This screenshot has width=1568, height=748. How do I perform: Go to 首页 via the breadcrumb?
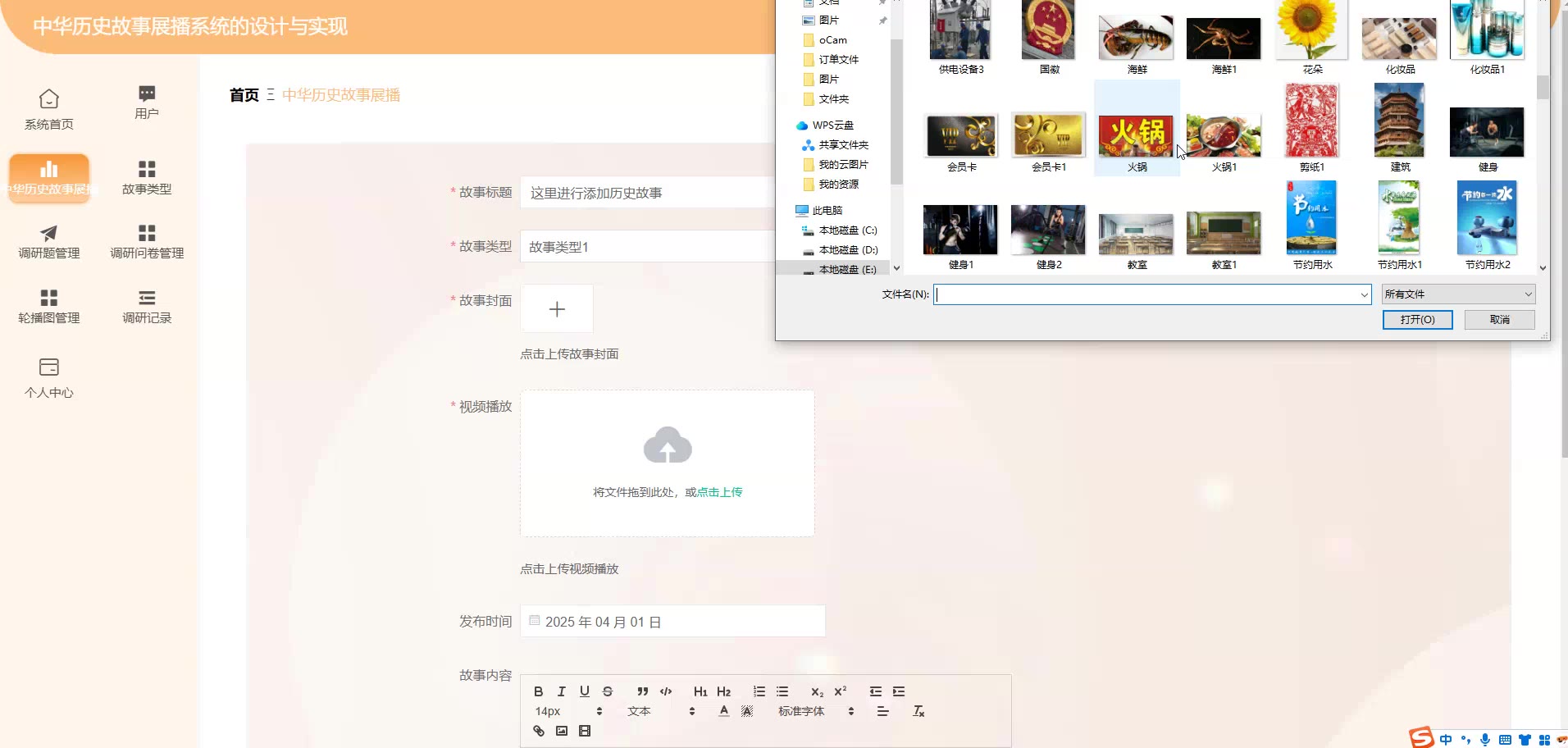coord(244,95)
